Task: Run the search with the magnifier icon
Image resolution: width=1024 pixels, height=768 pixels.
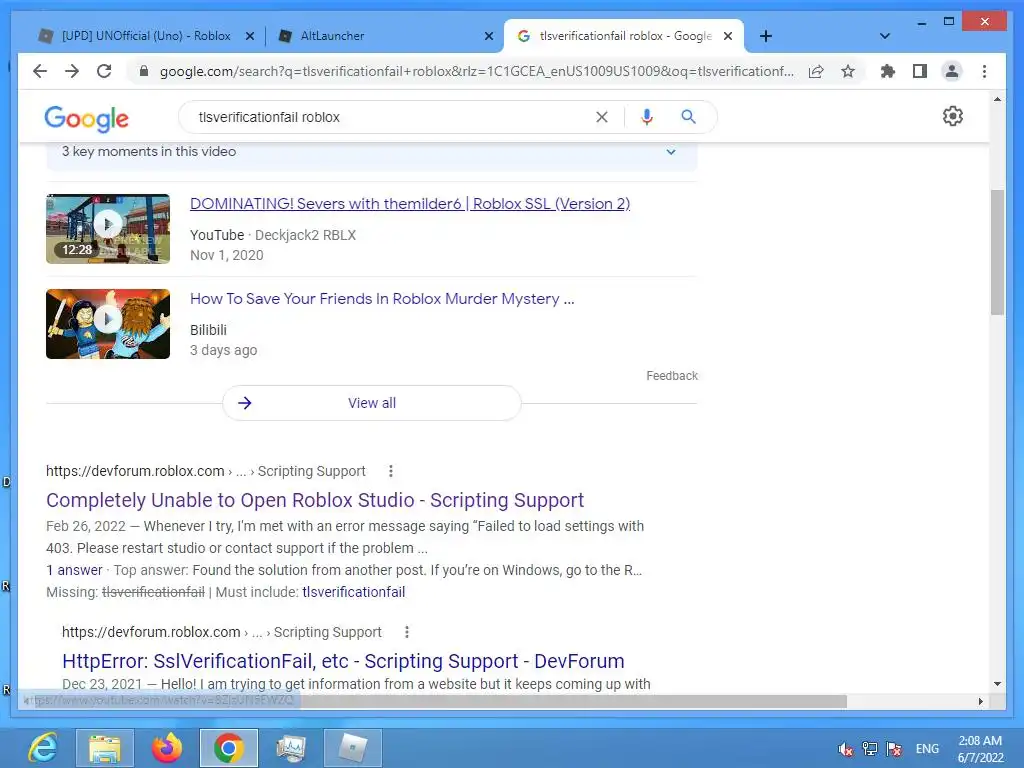Action: (x=688, y=117)
